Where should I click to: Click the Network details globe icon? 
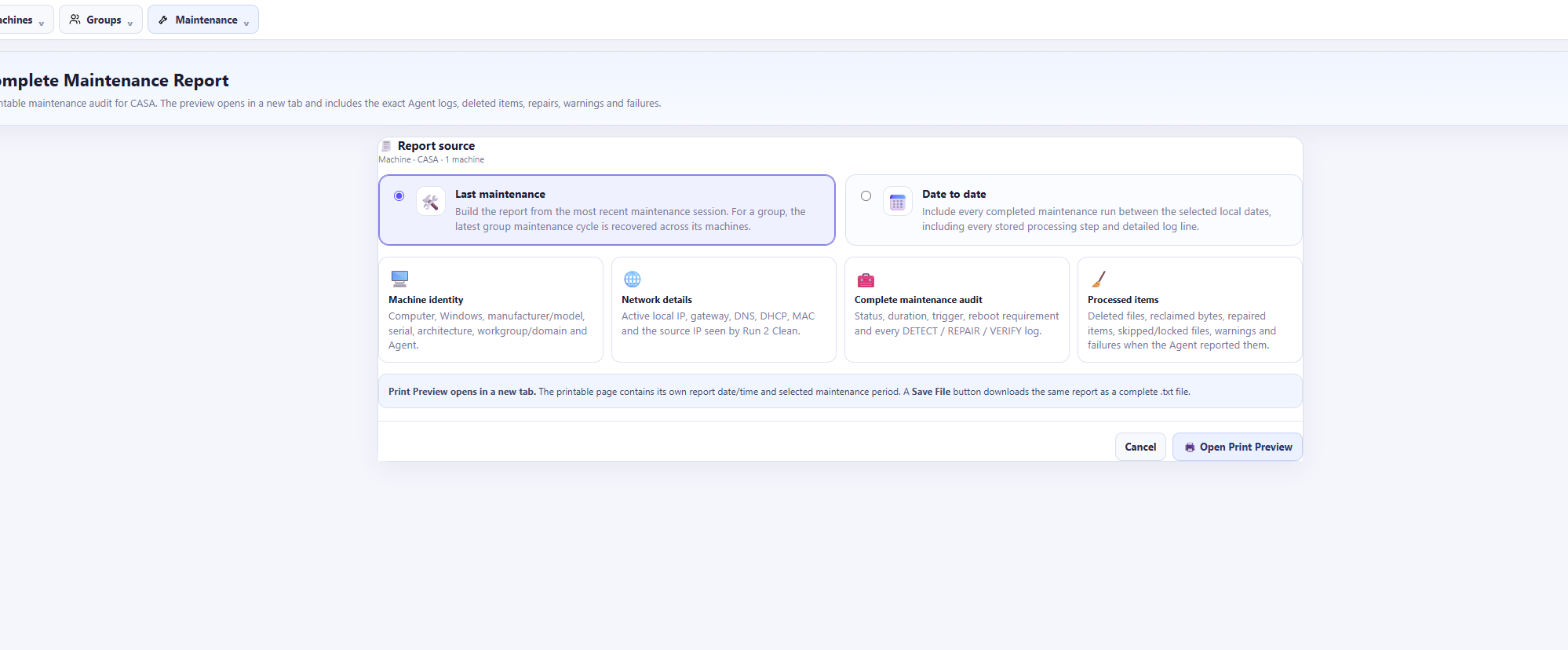coord(633,279)
